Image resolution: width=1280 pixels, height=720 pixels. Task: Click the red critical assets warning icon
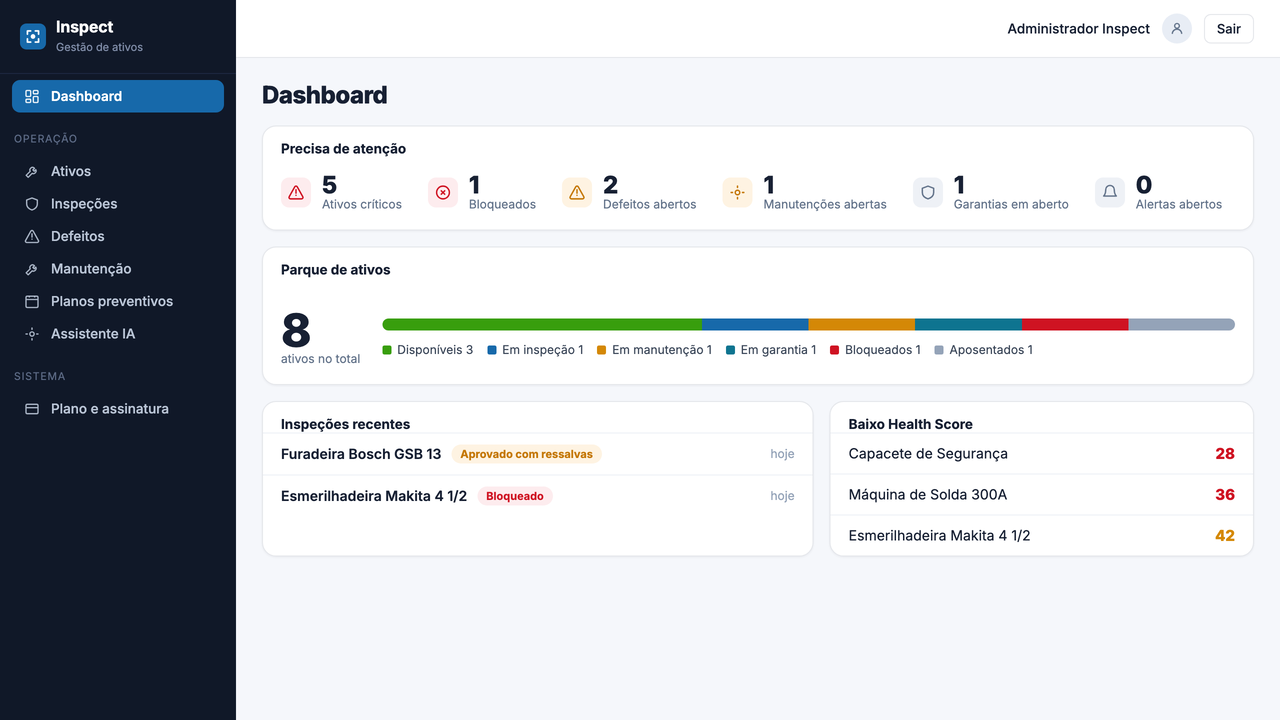296,193
